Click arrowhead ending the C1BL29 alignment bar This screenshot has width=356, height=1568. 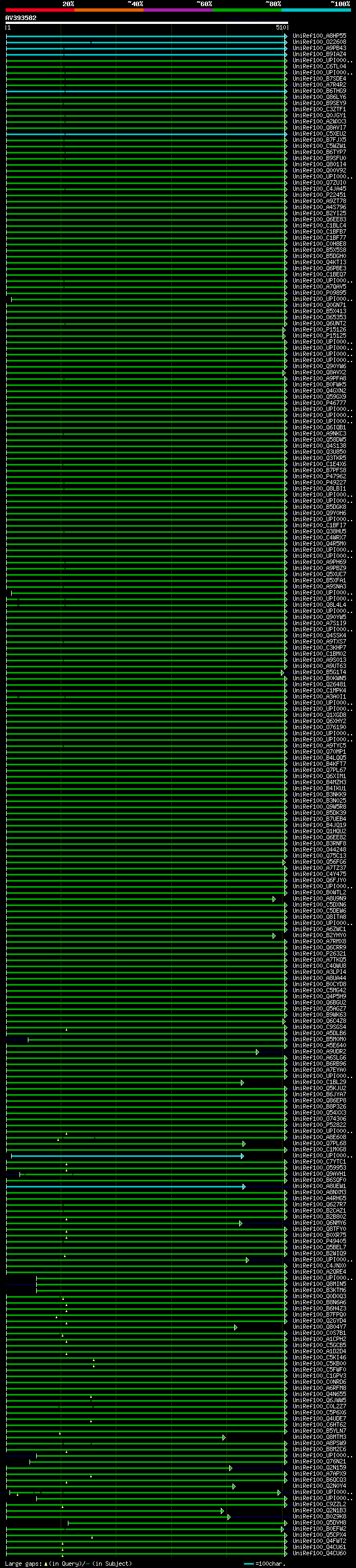click(x=242, y=1082)
